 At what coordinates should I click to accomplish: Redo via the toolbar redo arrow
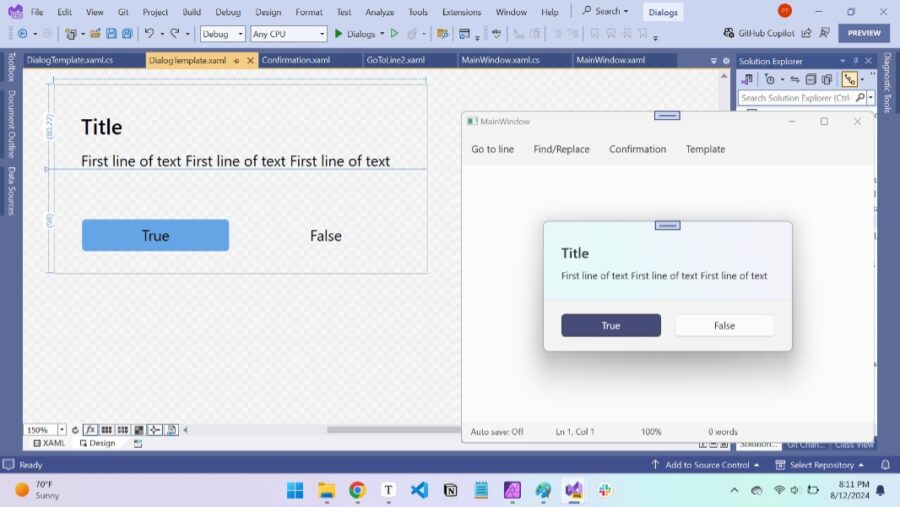175,33
